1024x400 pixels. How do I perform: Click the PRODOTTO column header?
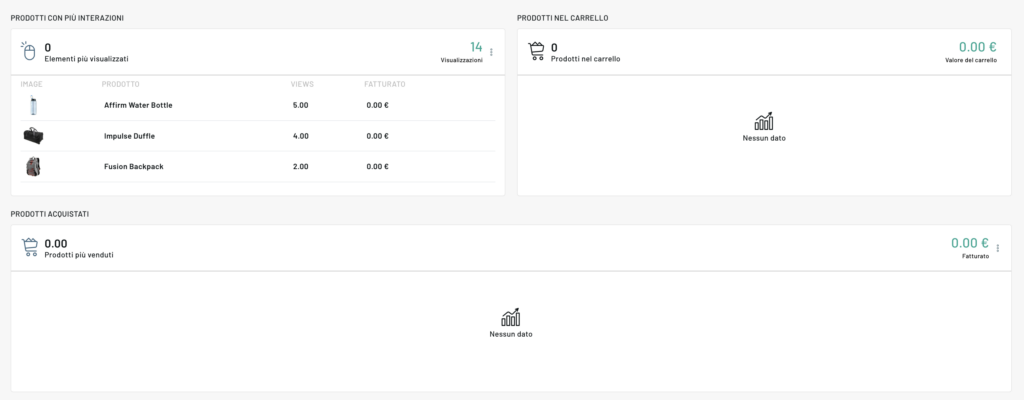pos(120,84)
